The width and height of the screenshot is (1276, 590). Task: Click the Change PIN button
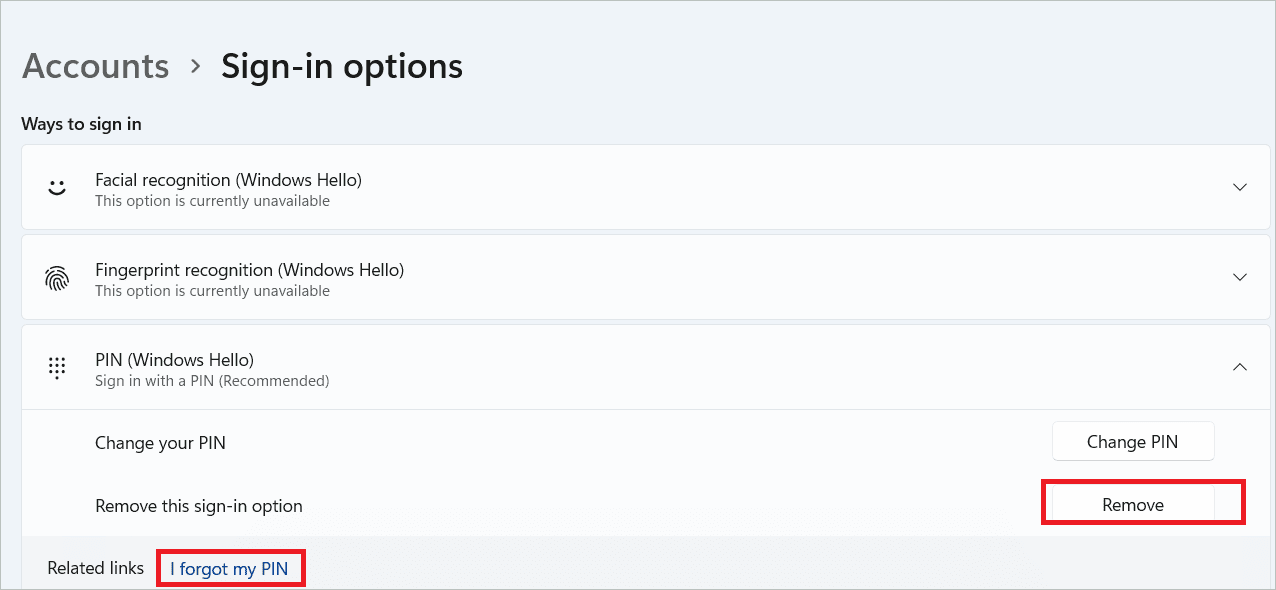pyautogui.click(x=1133, y=441)
